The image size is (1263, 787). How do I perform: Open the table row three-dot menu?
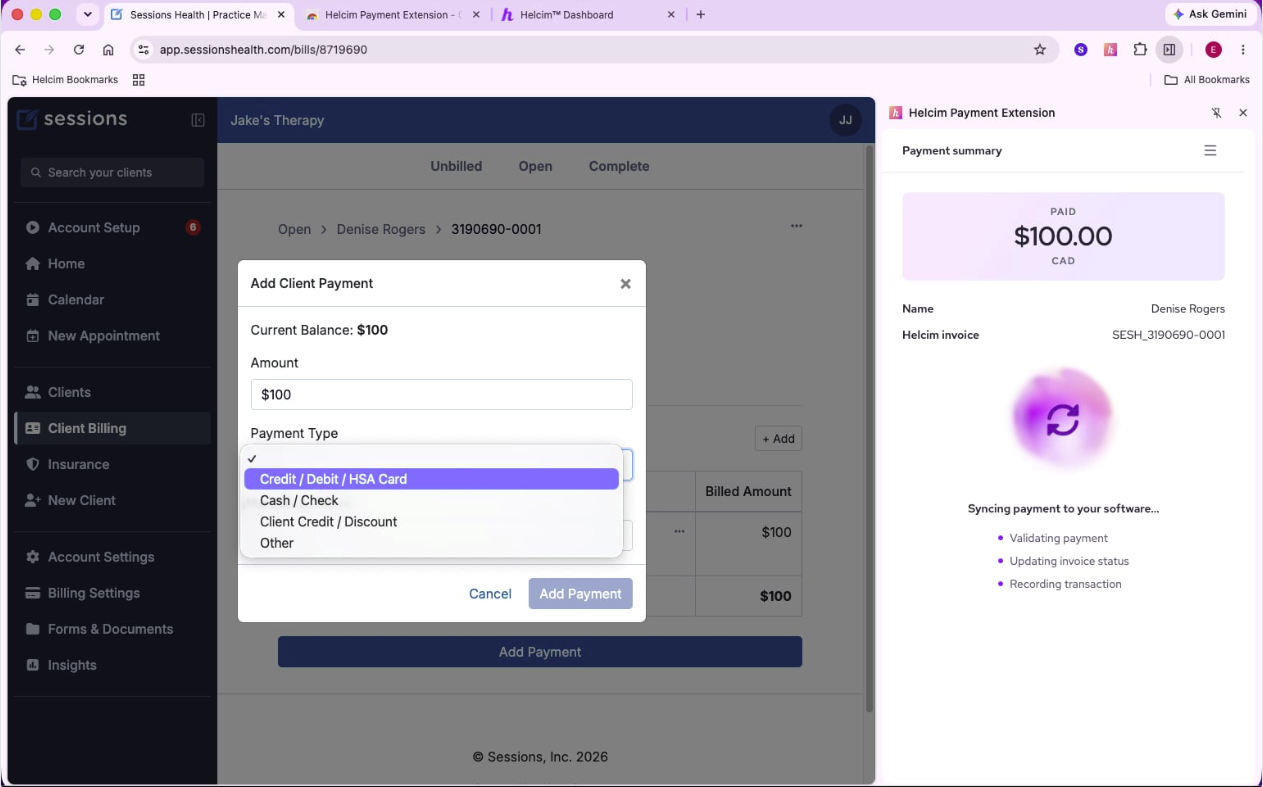click(679, 531)
